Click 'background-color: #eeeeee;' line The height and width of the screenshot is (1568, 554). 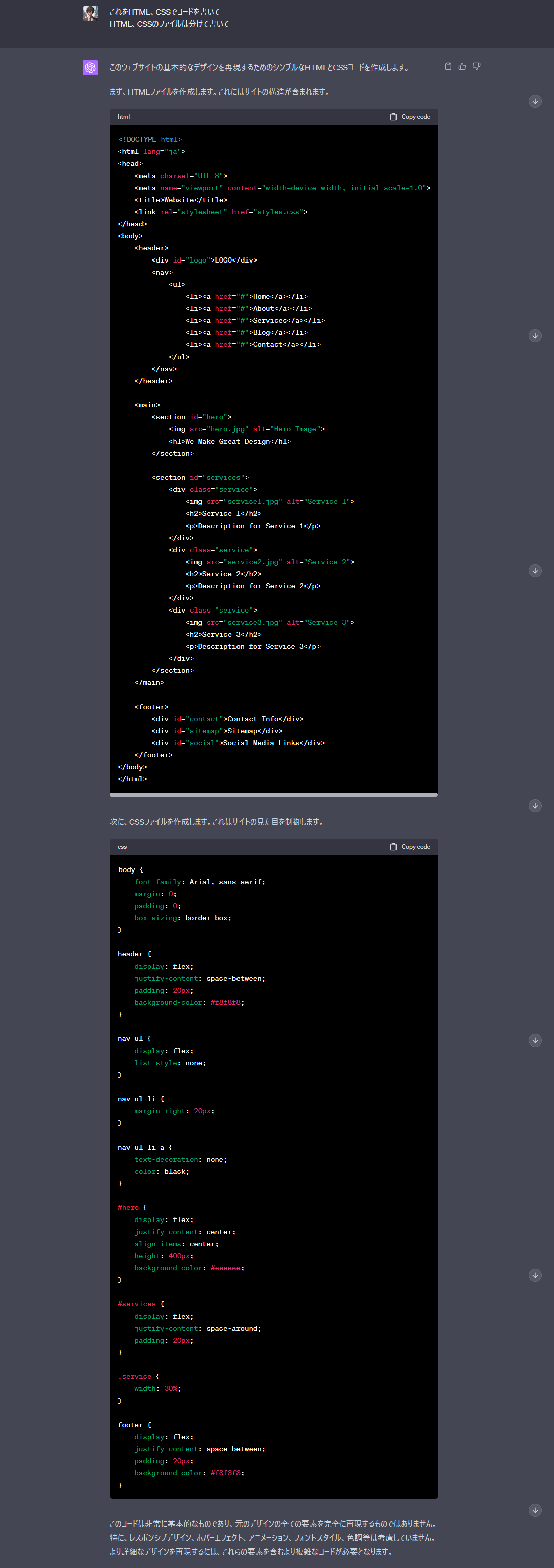point(189,1268)
